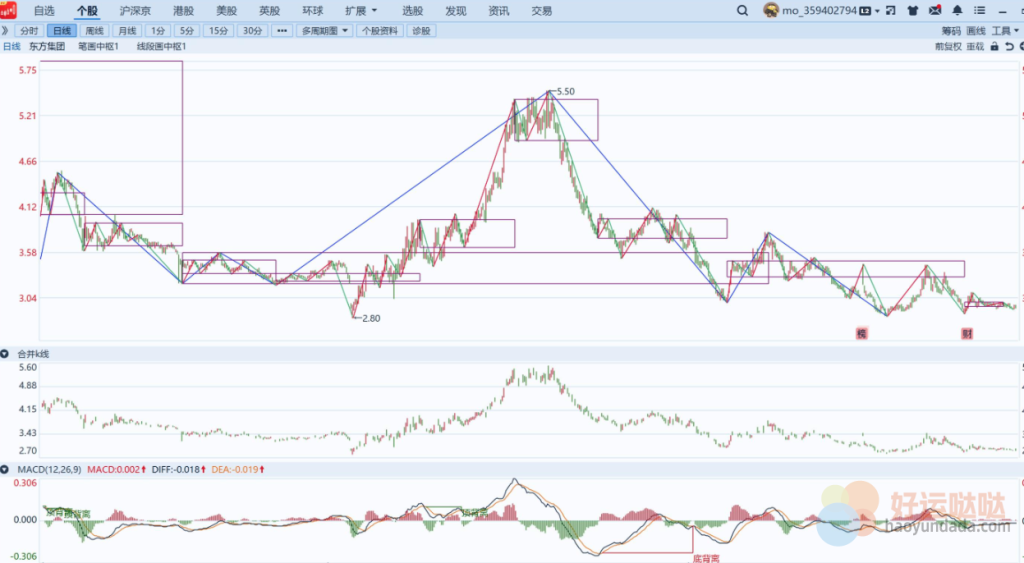Open the 美股 tab
The image size is (1024, 563).
227,11
